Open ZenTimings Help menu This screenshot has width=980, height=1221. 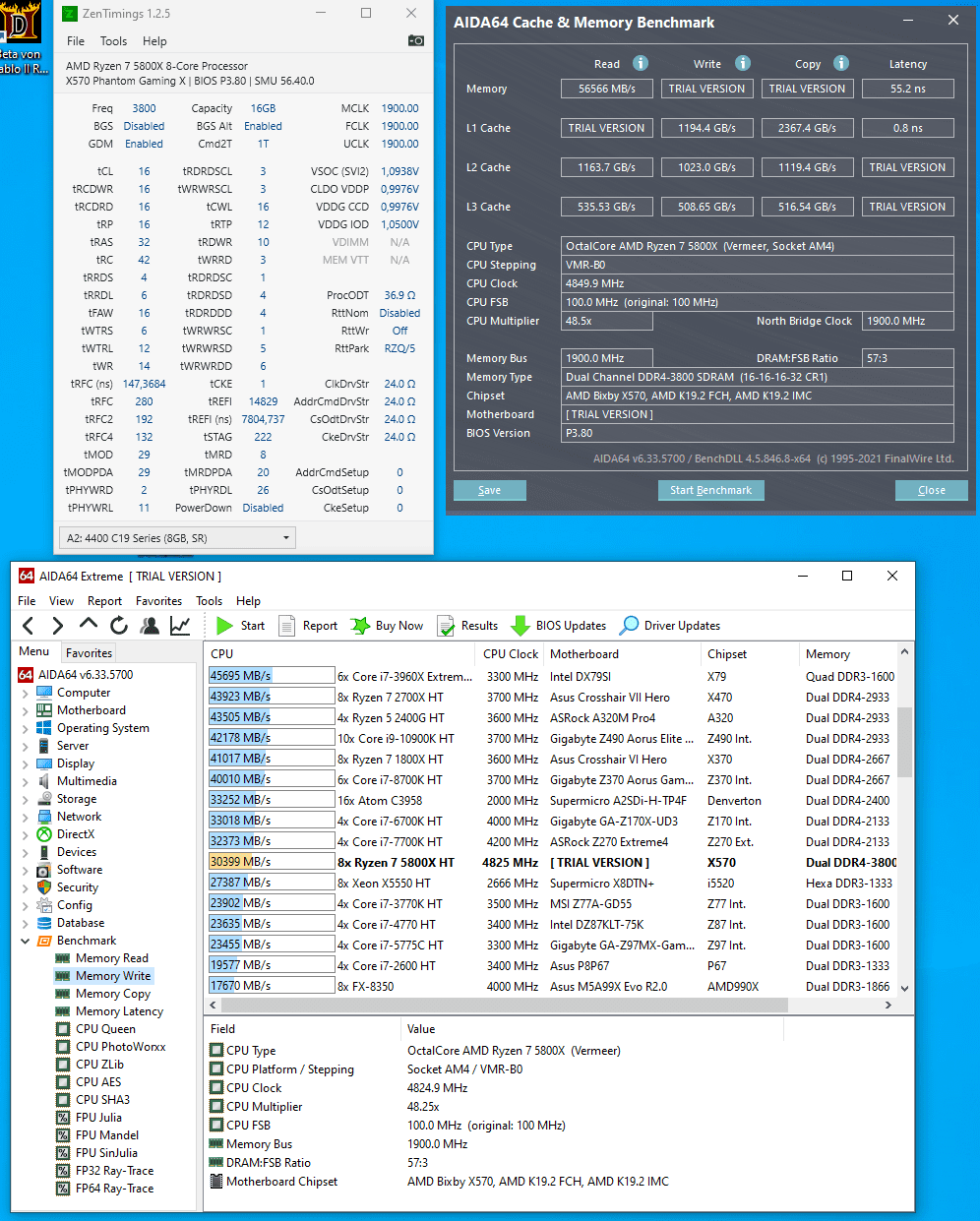click(x=154, y=41)
